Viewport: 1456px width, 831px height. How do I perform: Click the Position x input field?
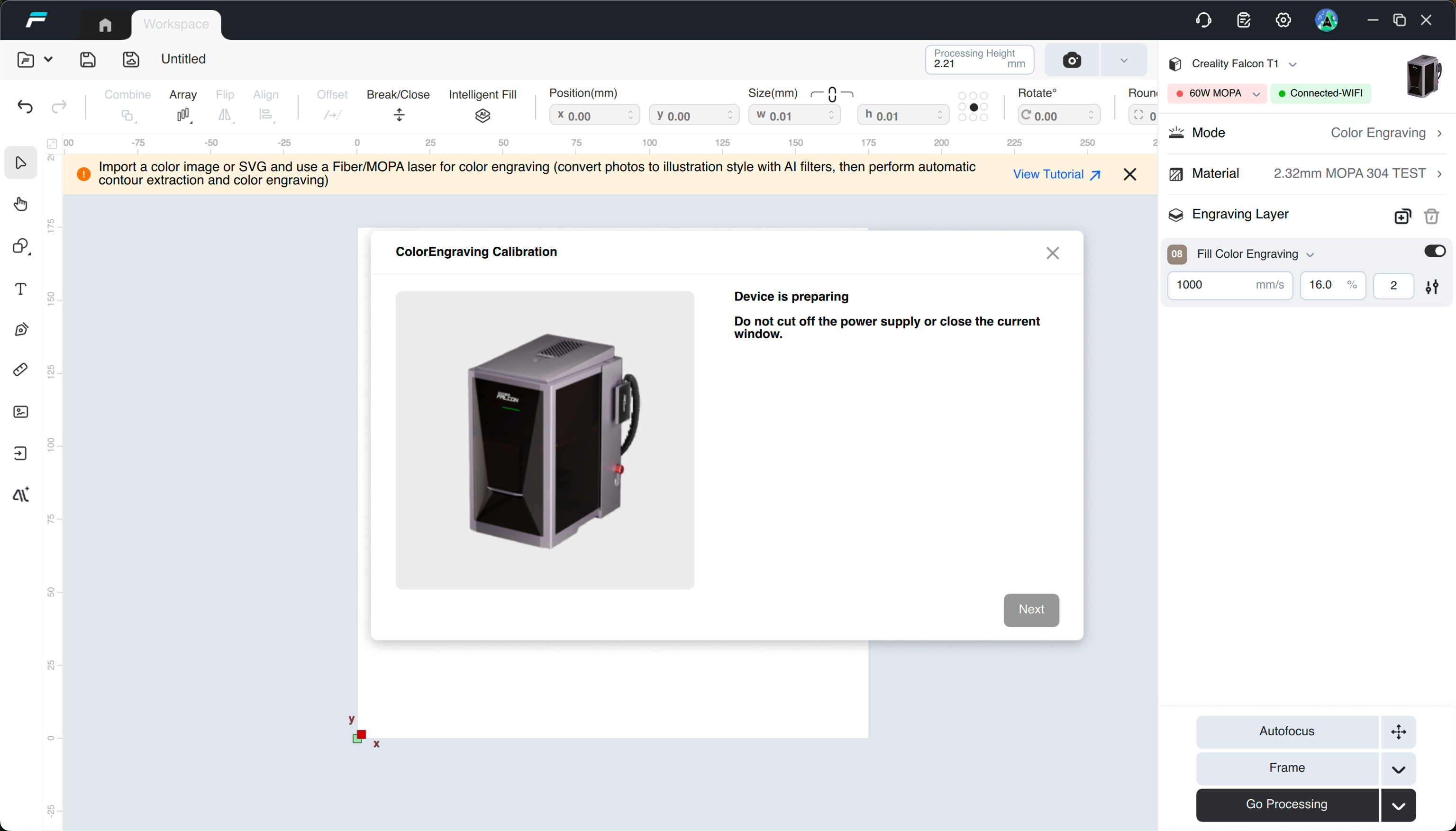(x=594, y=115)
